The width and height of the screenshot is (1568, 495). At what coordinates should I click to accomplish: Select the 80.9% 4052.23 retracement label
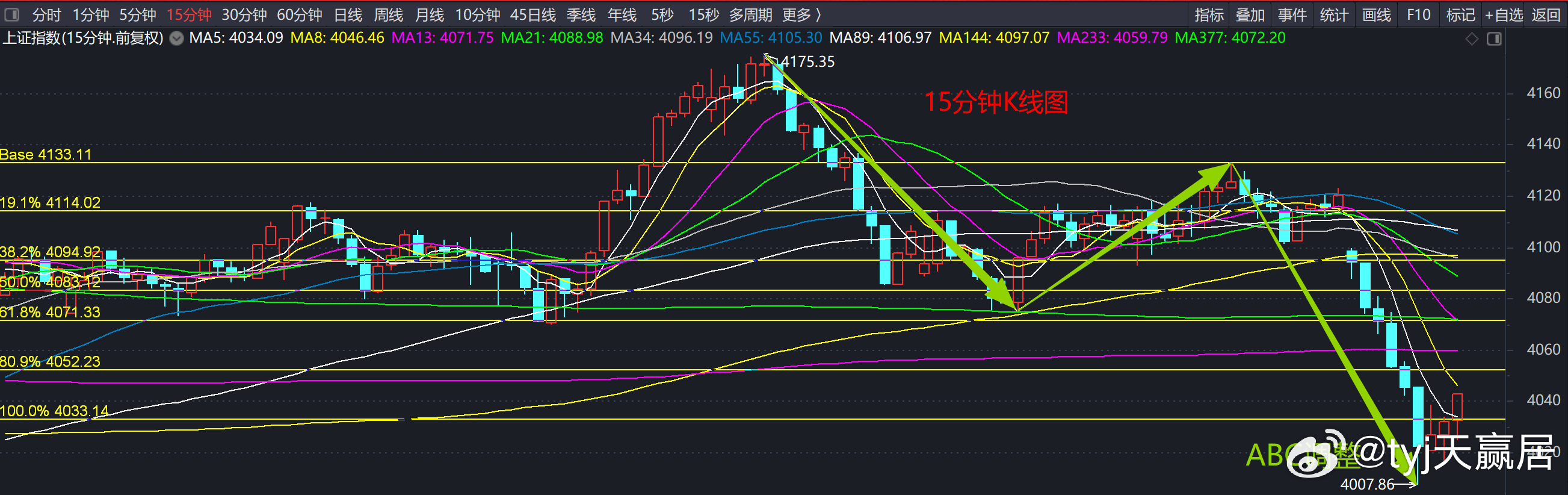(x=50, y=362)
